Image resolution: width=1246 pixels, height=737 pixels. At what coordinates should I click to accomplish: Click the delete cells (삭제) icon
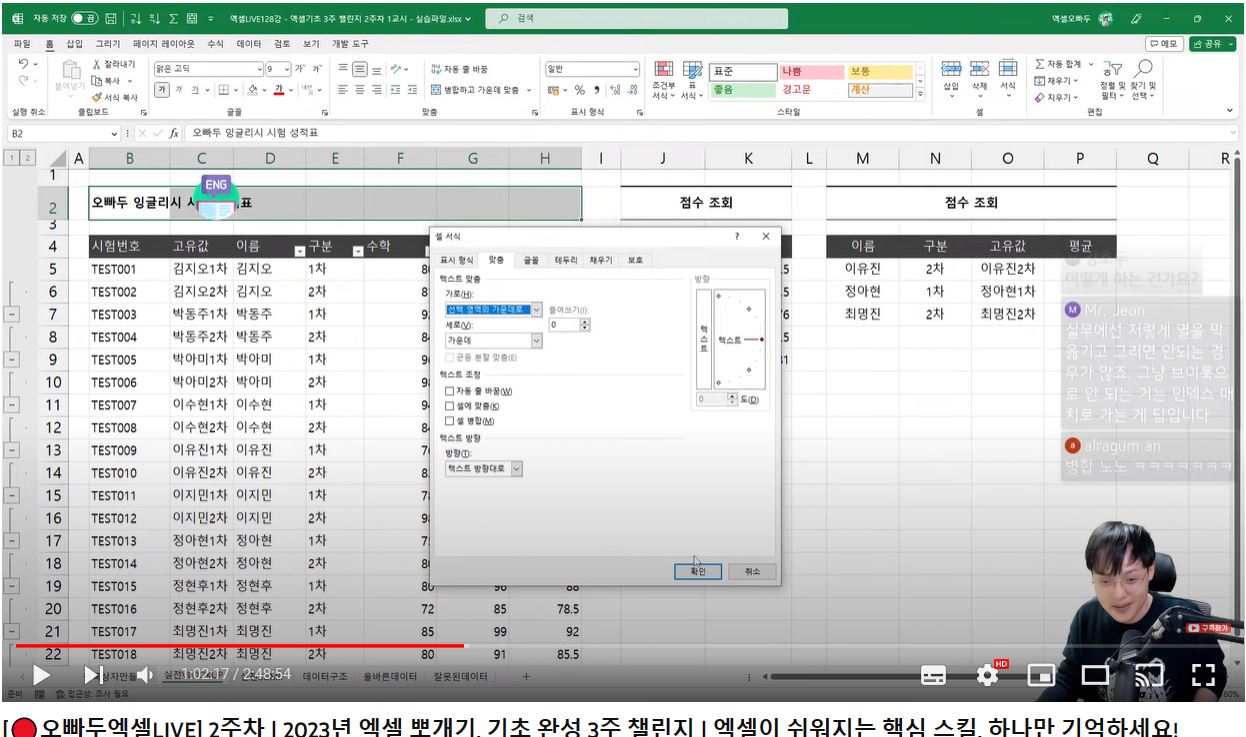coord(980,68)
